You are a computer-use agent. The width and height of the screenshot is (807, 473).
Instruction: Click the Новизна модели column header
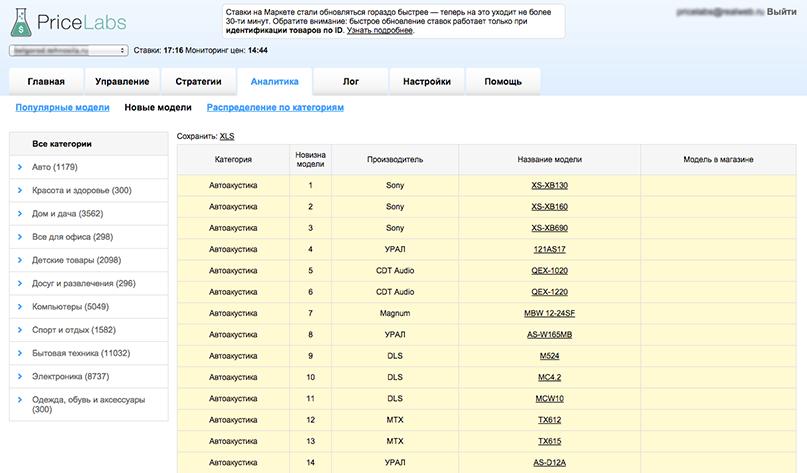(310, 160)
